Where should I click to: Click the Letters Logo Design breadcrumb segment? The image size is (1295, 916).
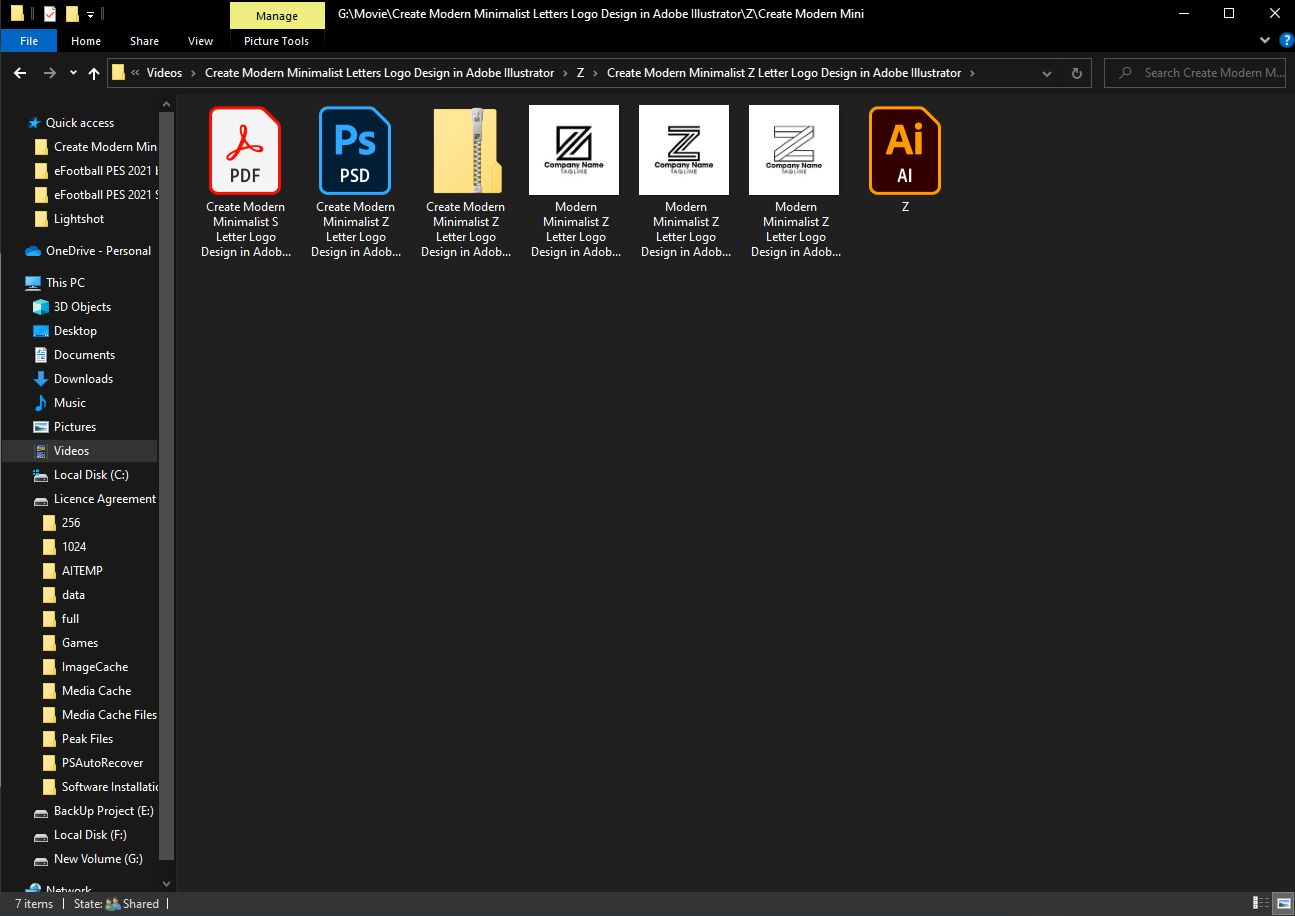coord(380,73)
